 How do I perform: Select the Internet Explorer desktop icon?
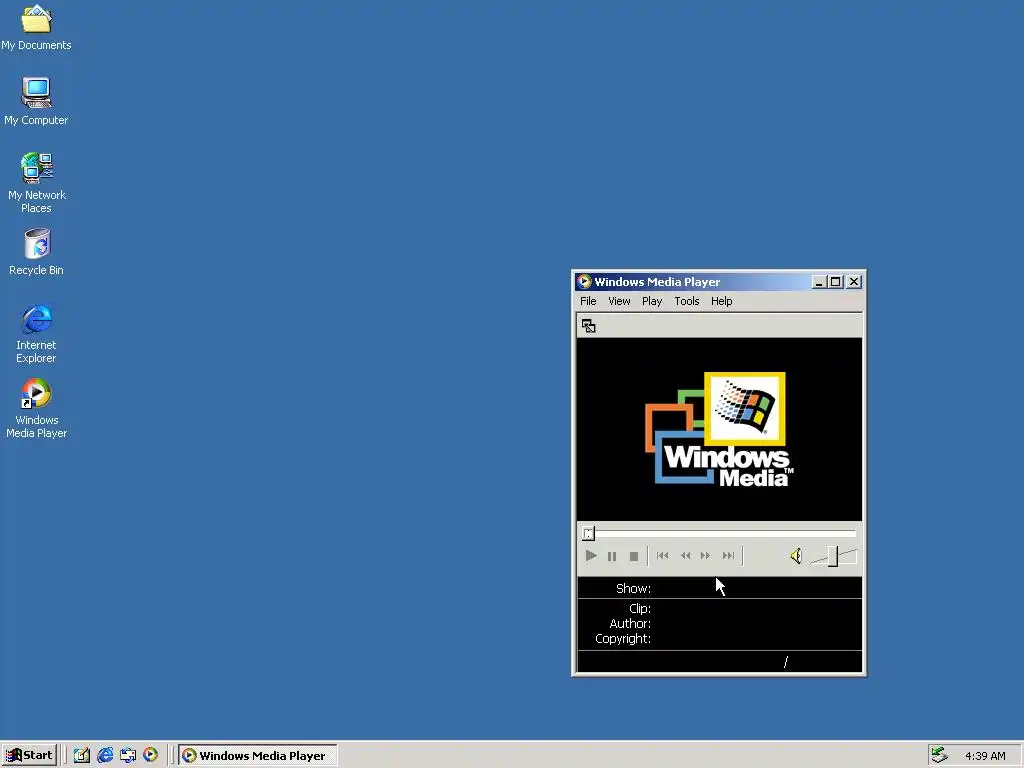[x=36, y=333]
